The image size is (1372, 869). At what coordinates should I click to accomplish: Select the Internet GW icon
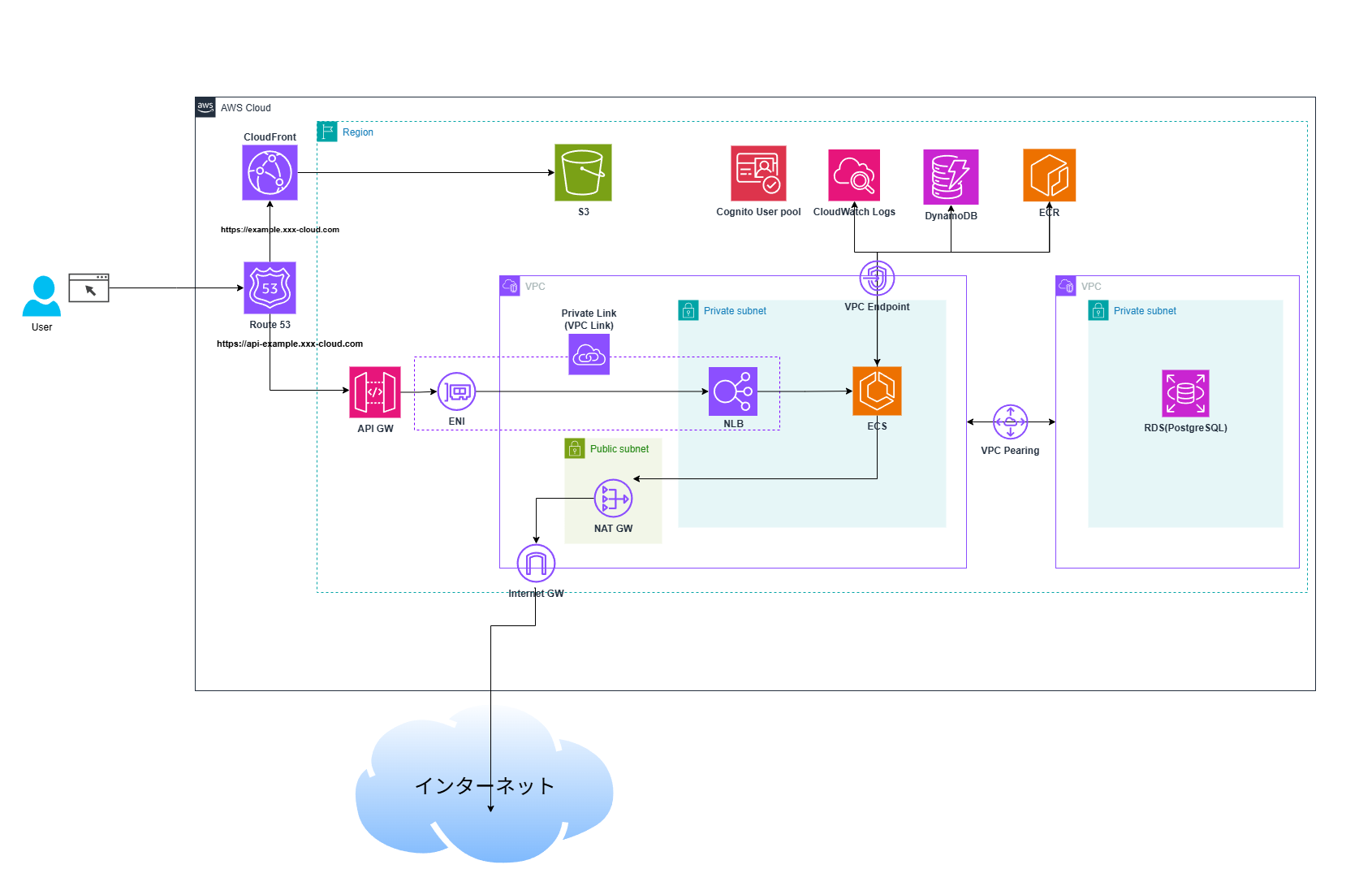point(535,562)
